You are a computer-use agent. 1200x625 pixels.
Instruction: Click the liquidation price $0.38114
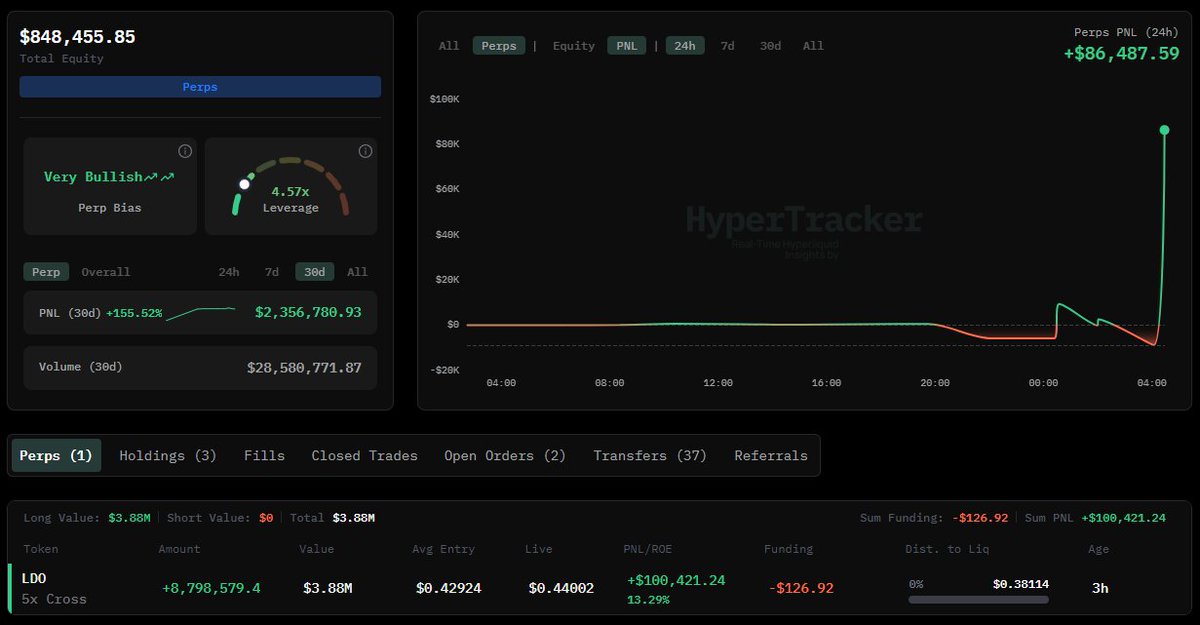tap(1020, 583)
